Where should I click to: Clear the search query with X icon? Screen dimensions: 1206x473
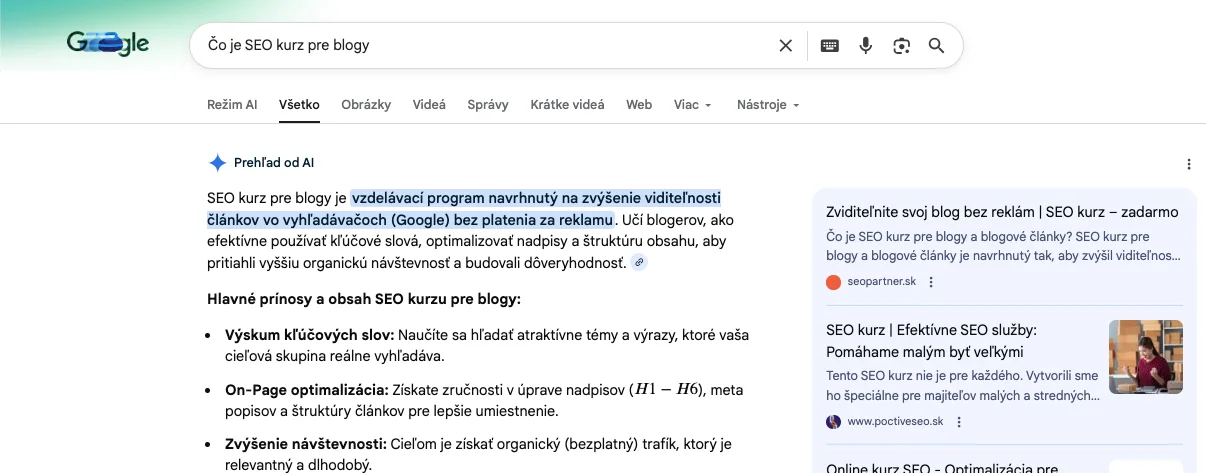pos(785,45)
